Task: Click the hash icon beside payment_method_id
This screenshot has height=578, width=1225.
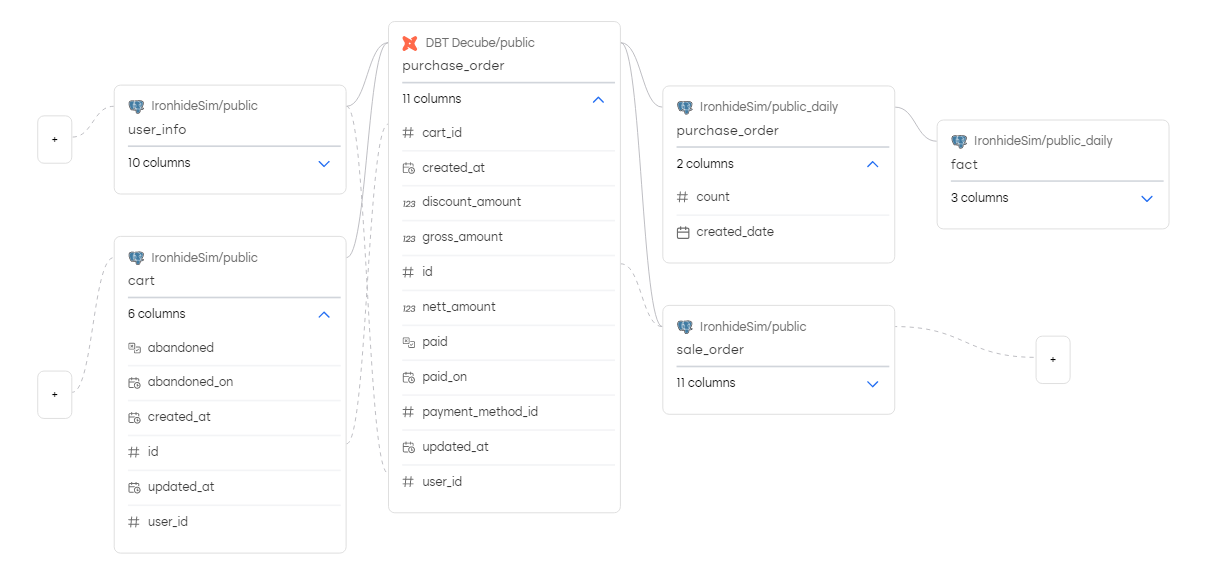Action: (x=408, y=412)
